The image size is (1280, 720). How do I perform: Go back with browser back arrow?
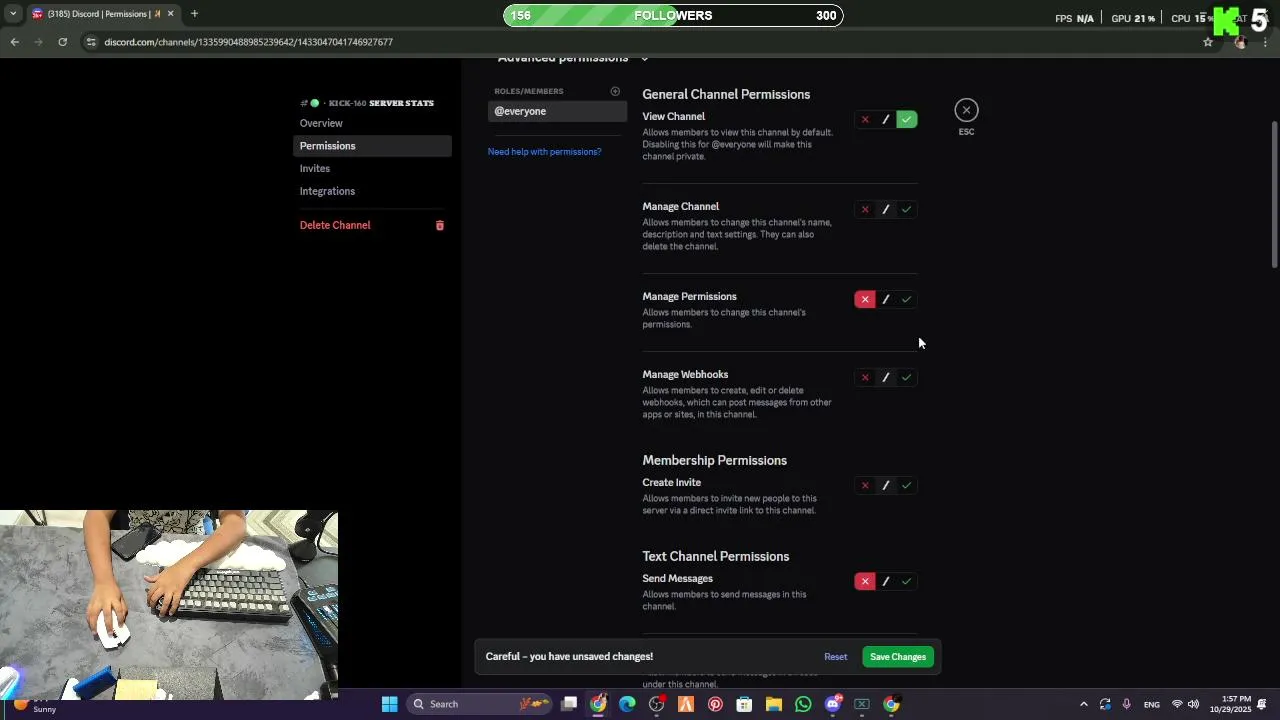[14, 42]
